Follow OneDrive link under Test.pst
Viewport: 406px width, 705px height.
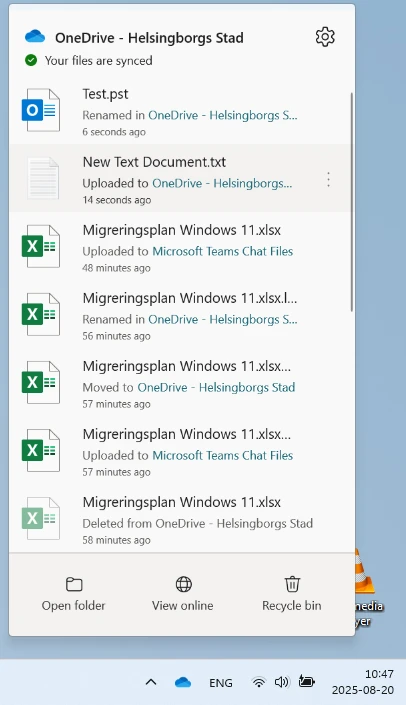point(223,116)
